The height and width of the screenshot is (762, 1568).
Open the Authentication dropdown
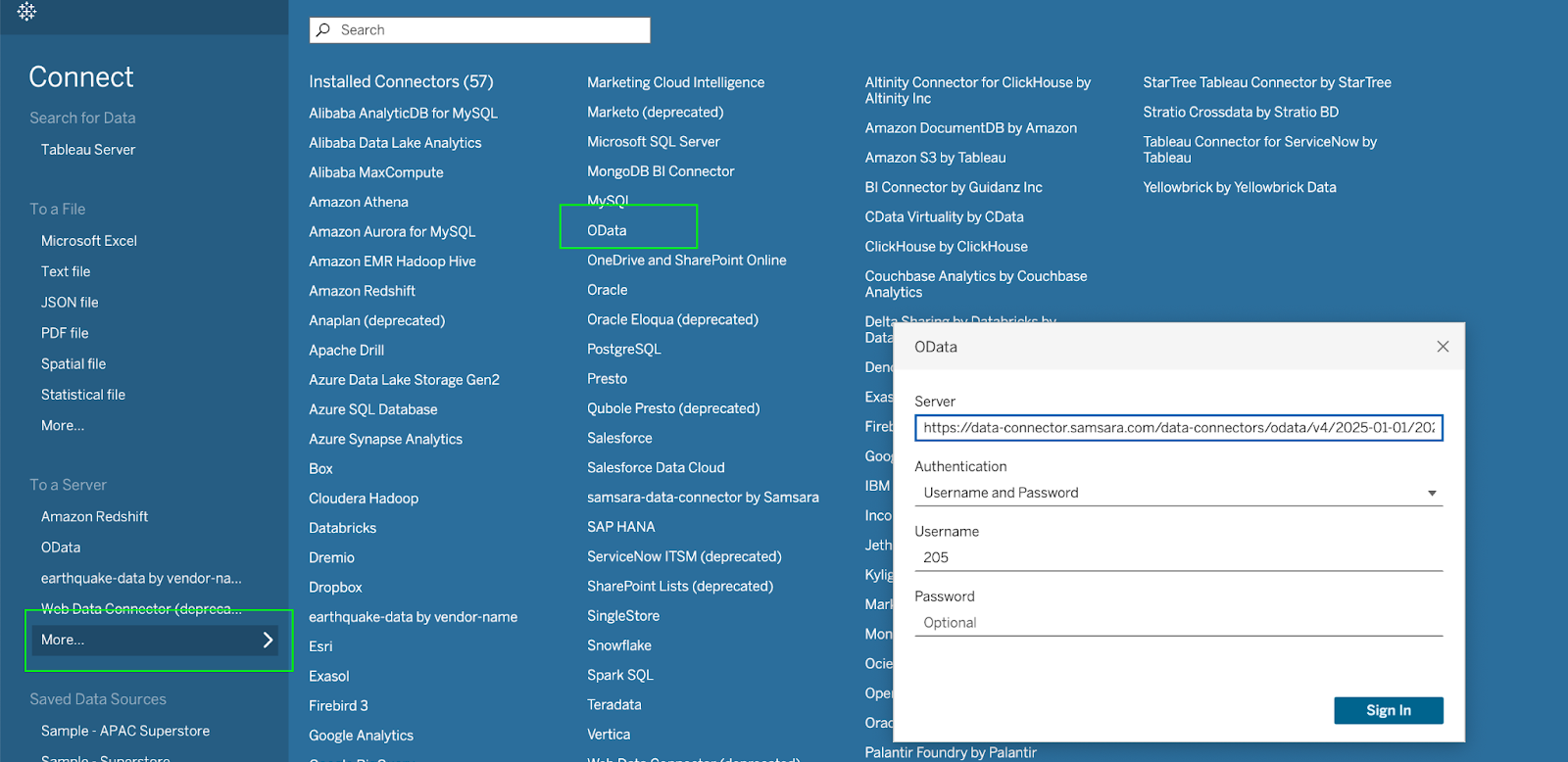1178,493
